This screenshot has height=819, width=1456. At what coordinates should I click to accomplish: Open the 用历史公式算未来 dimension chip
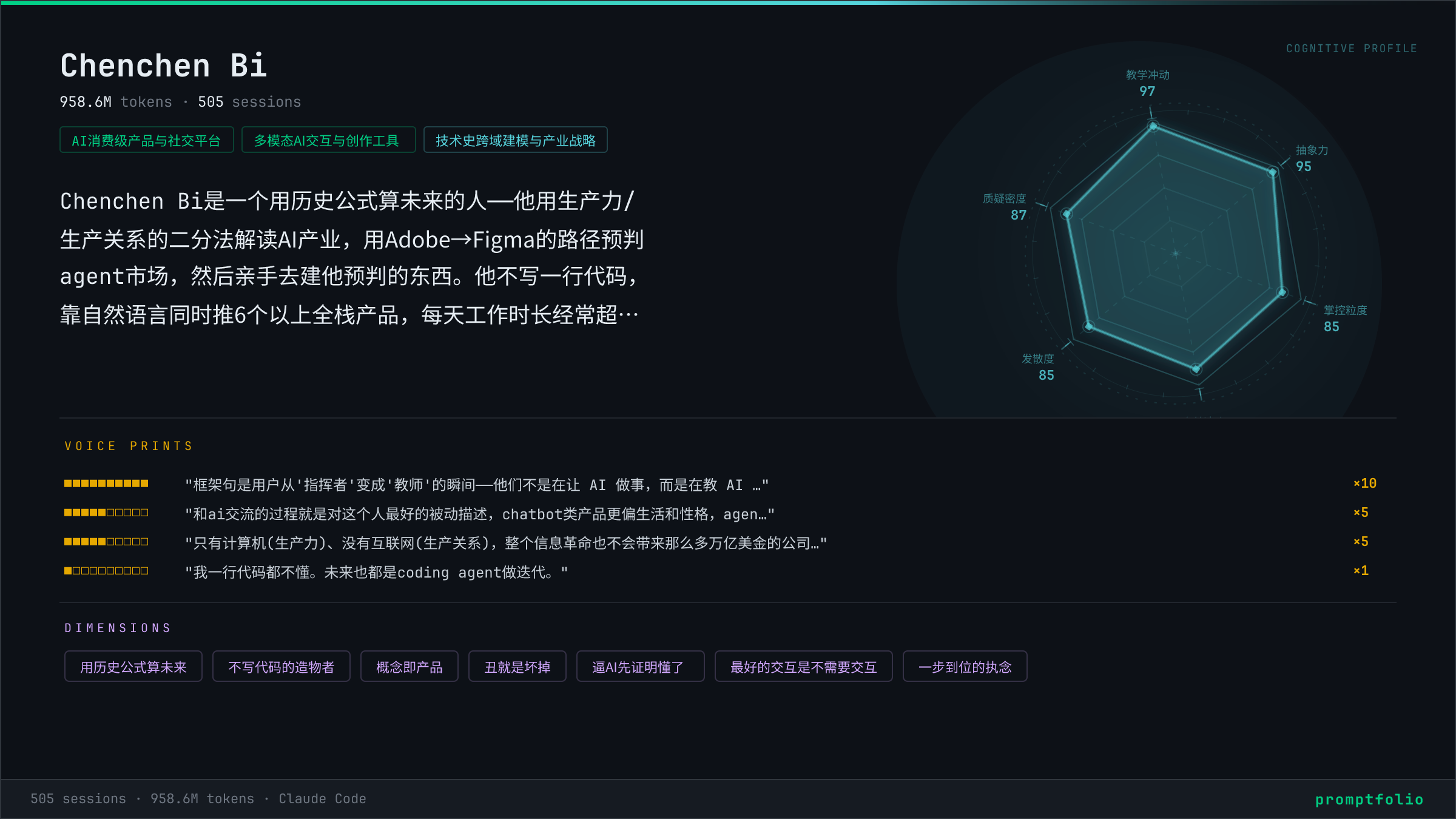coord(133,667)
